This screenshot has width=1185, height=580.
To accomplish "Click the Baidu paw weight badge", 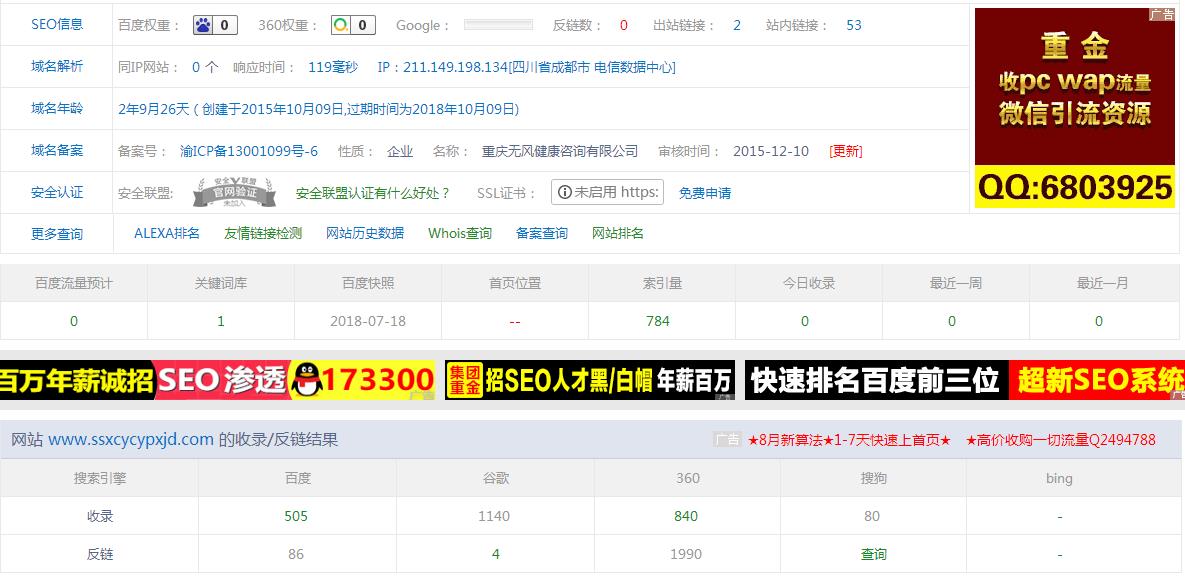I will 215,25.
